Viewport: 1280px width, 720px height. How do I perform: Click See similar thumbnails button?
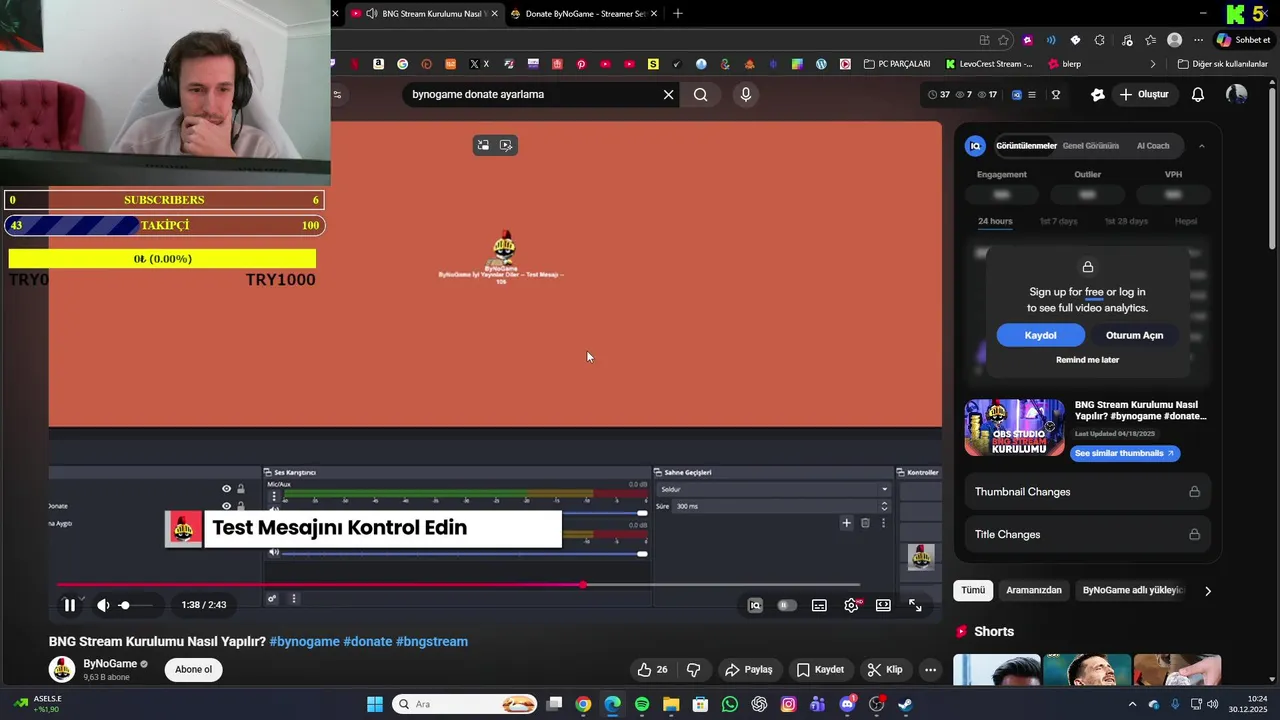(1124, 453)
